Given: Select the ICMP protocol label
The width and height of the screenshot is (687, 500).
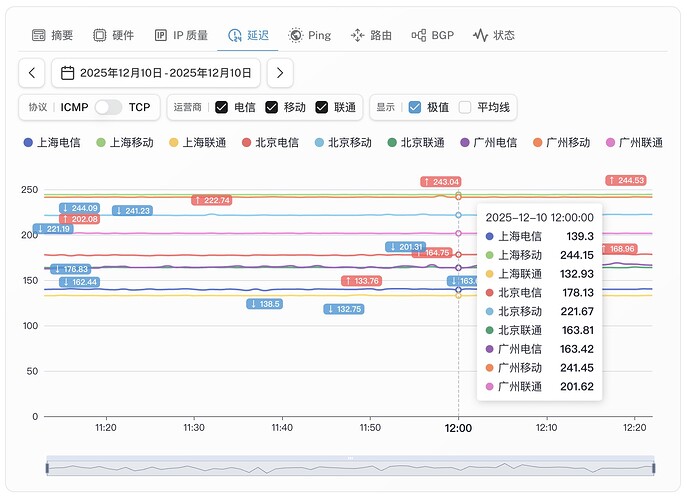Looking at the screenshot, I should coord(74,107).
